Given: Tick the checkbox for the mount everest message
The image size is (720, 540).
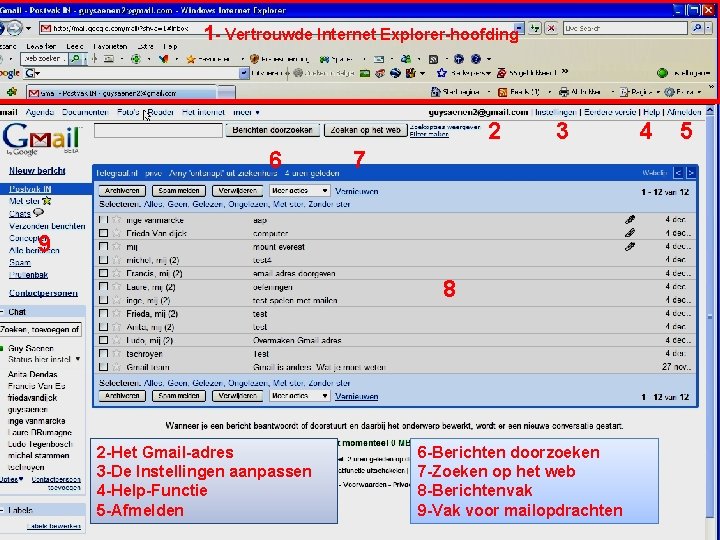Looking at the screenshot, I should click(104, 247).
